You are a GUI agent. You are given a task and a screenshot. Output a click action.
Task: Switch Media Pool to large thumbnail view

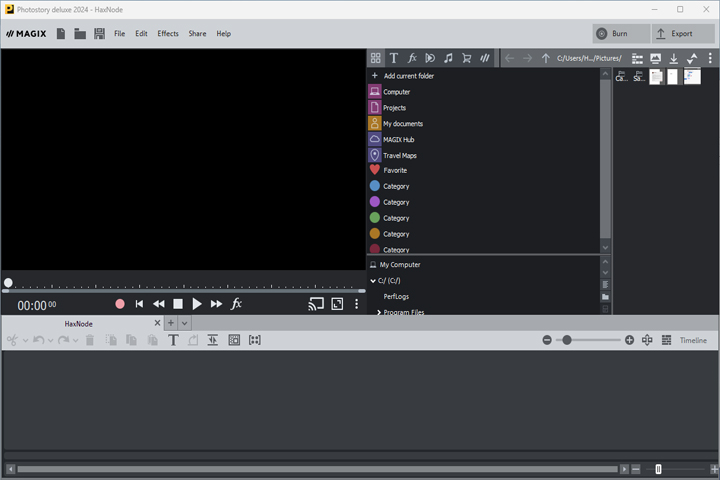pyautogui.click(x=656, y=58)
